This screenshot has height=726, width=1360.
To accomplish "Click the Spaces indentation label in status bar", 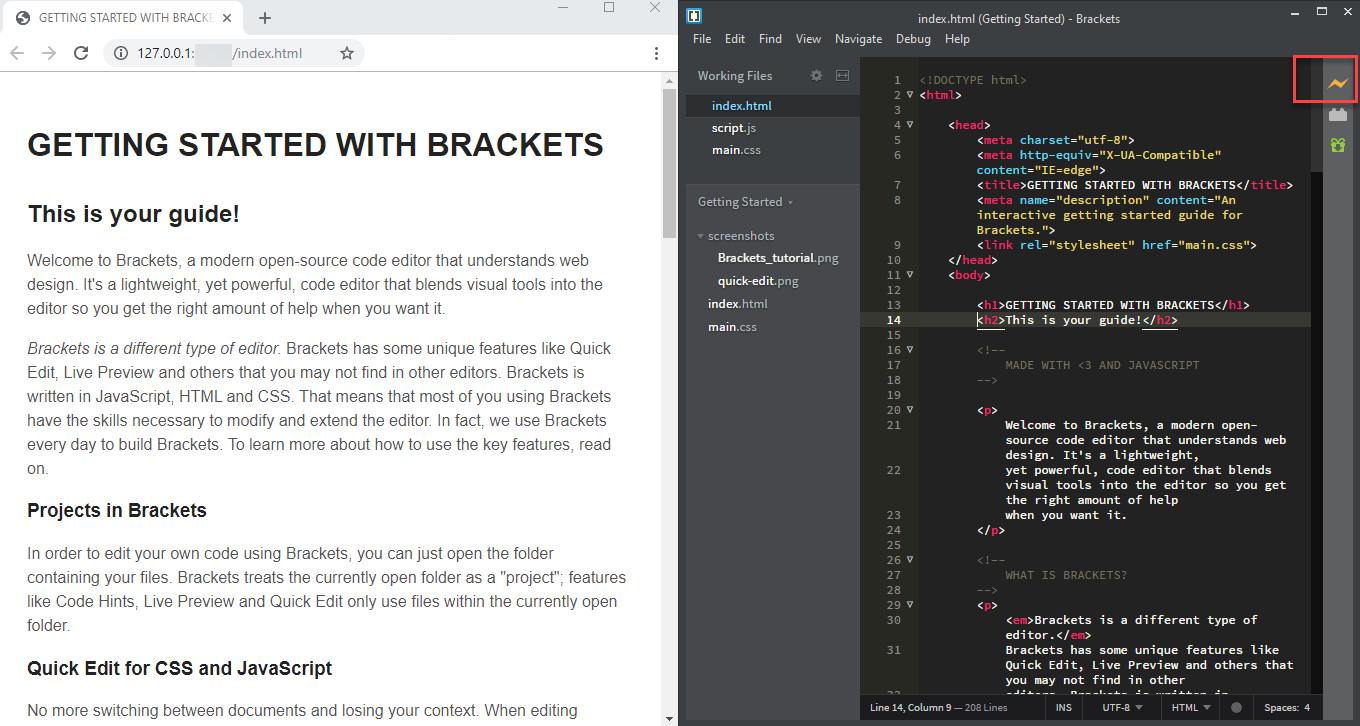I will click(x=1280, y=708).
